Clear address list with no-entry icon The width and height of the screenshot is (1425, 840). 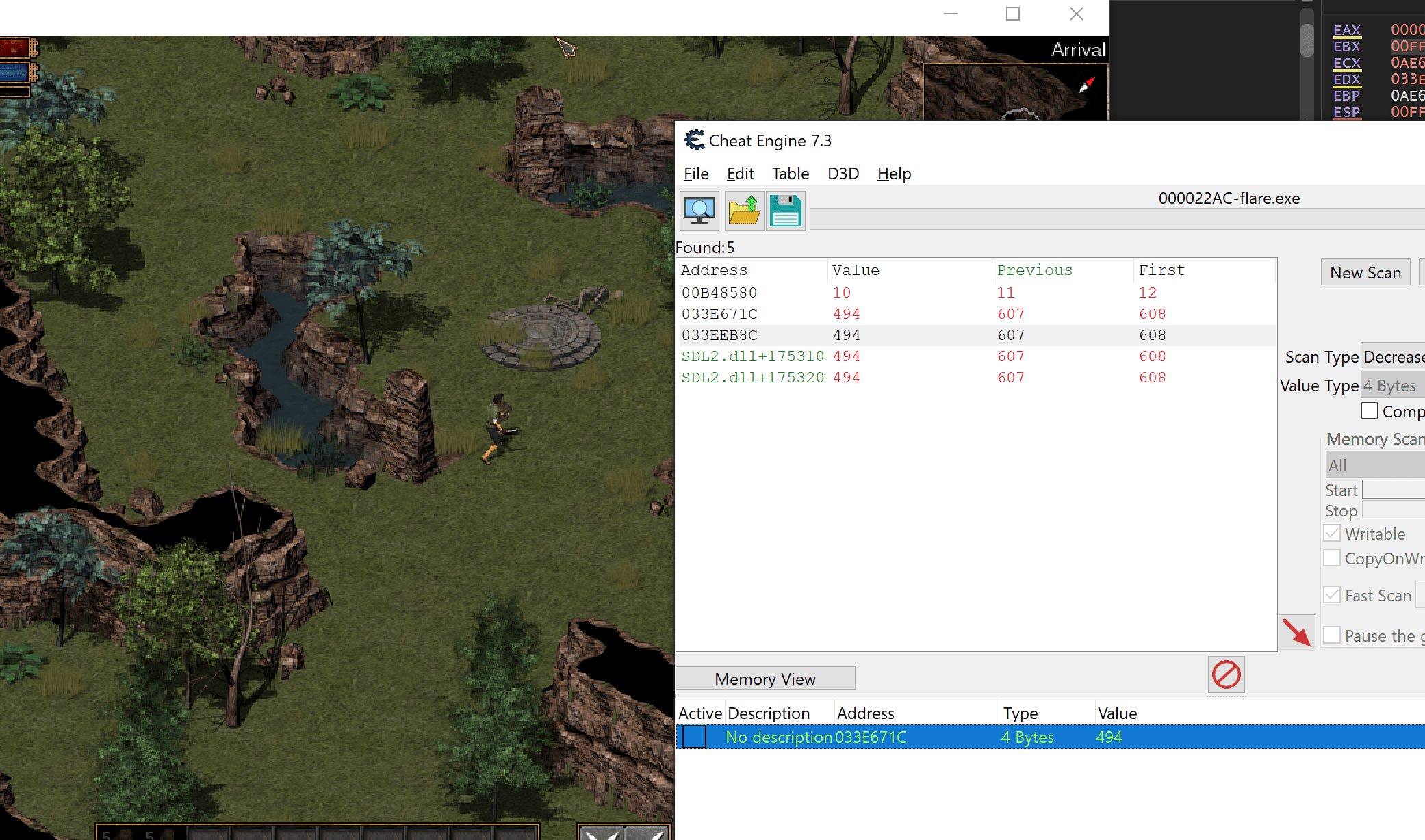tap(1226, 674)
